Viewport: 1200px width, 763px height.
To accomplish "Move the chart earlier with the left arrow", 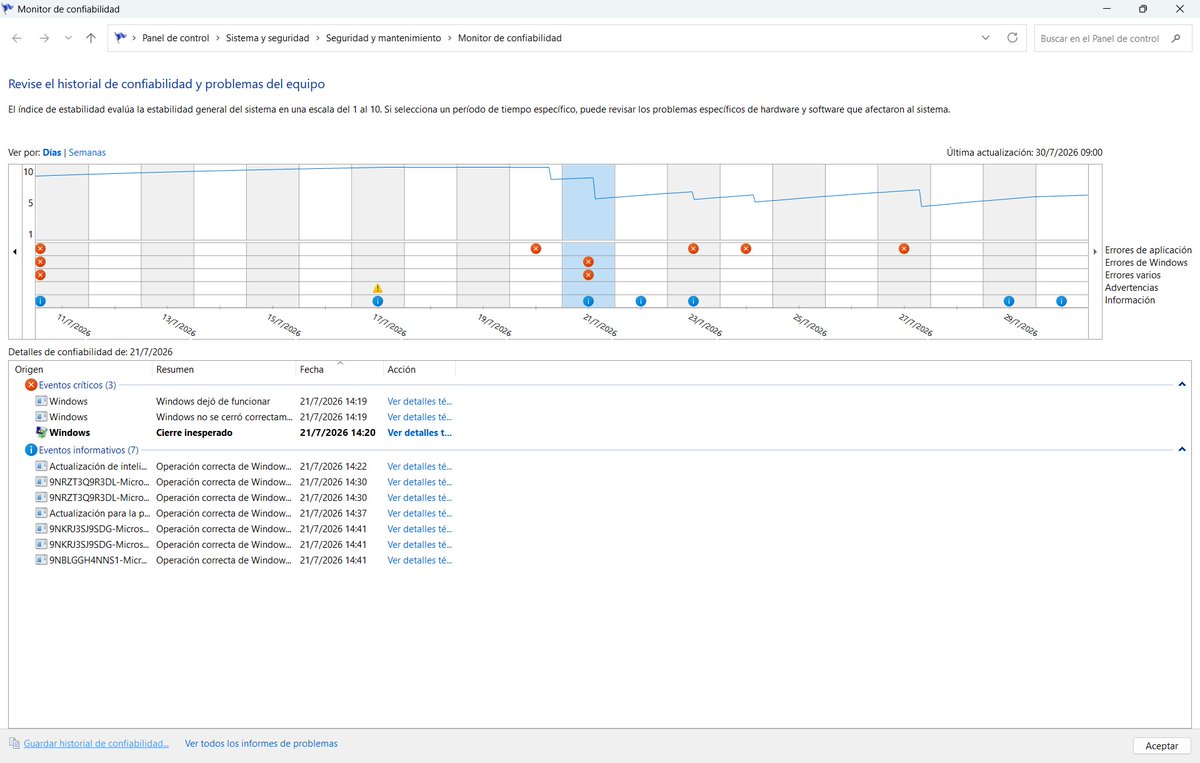I will [15, 251].
